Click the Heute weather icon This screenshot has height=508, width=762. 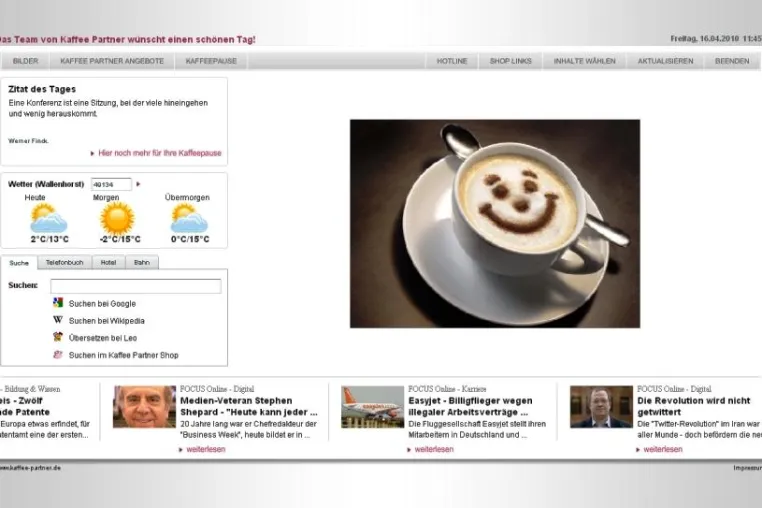click(48, 218)
